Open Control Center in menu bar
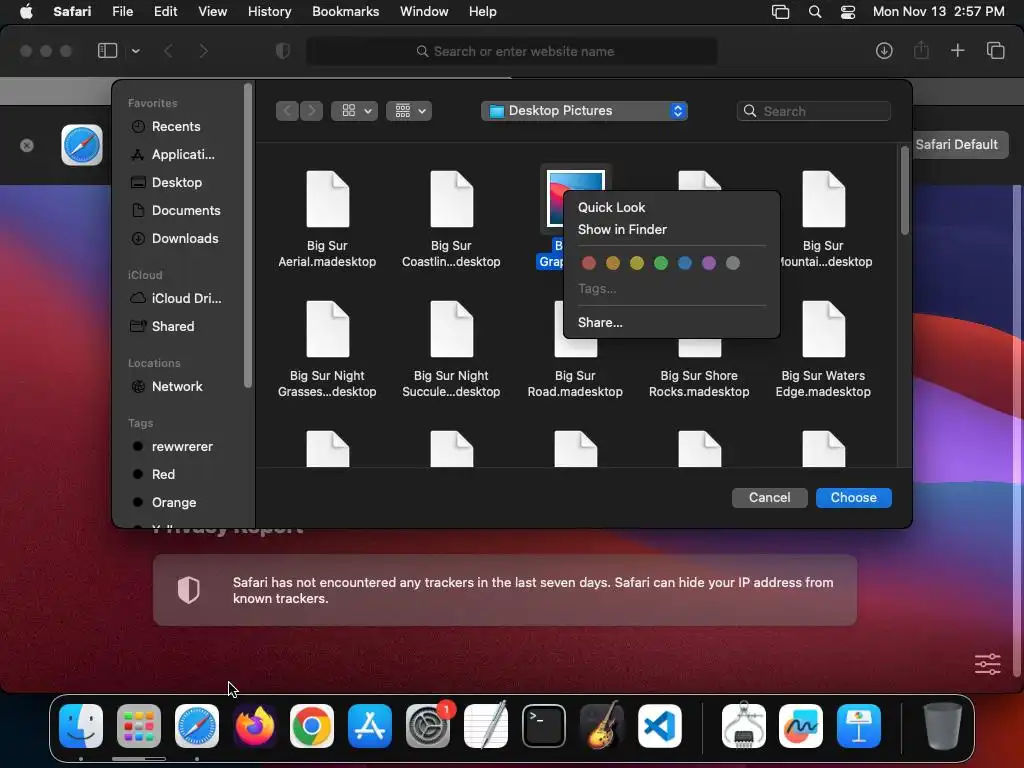This screenshot has height=768, width=1024. tap(848, 12)
